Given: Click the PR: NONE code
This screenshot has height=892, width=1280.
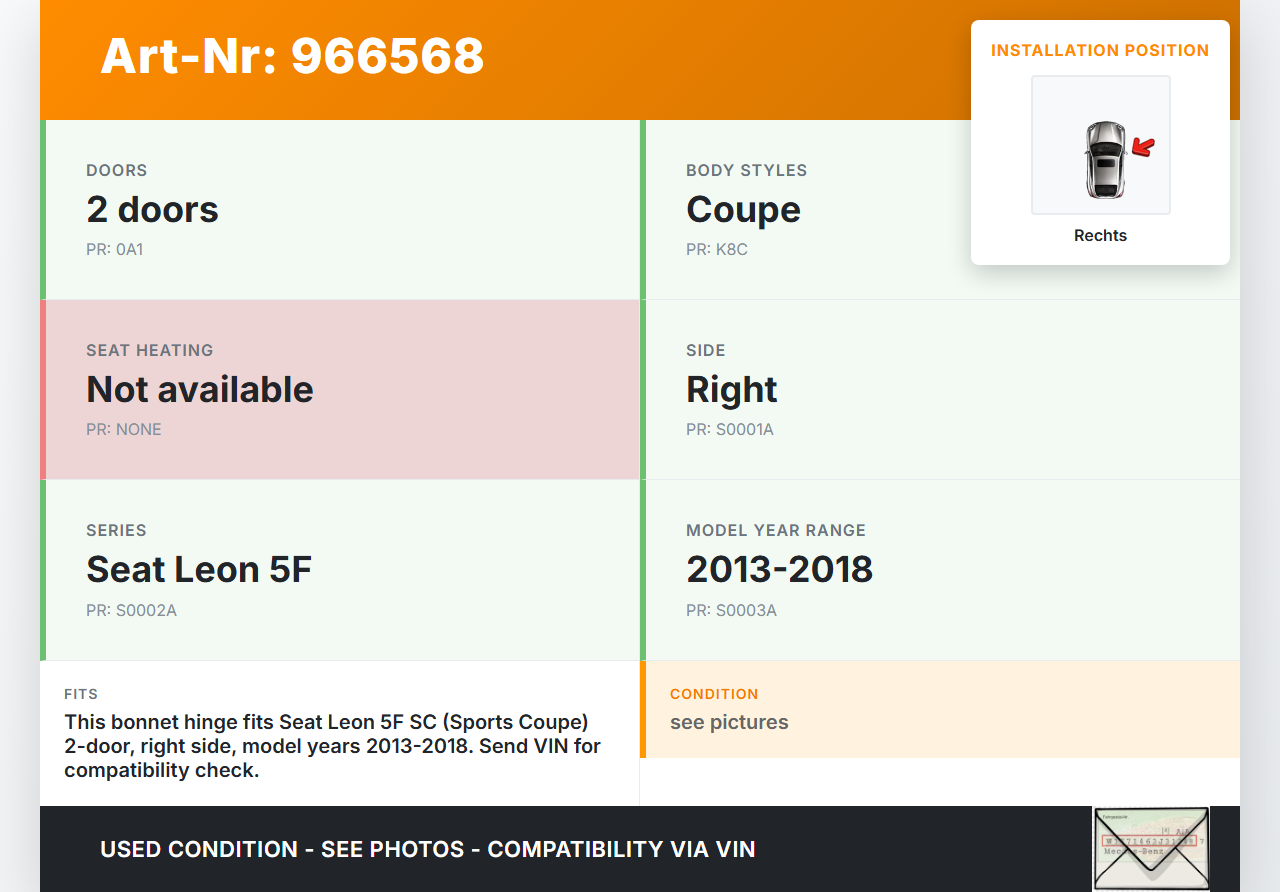Looking at the screenshot, I should click(x=123, y=430).
